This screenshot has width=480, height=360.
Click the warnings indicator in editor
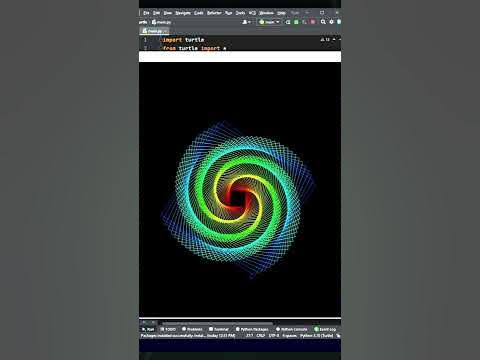[x=325, y=40]
